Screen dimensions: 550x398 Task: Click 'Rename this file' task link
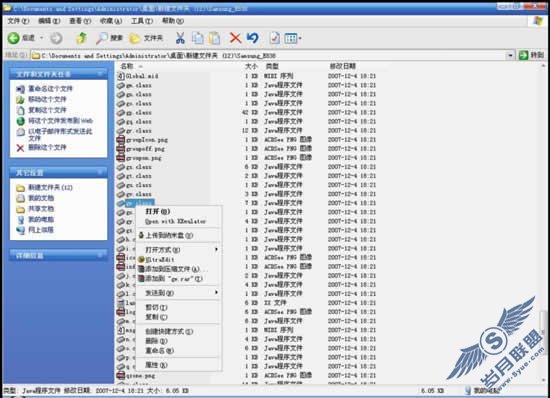point(50,89)
